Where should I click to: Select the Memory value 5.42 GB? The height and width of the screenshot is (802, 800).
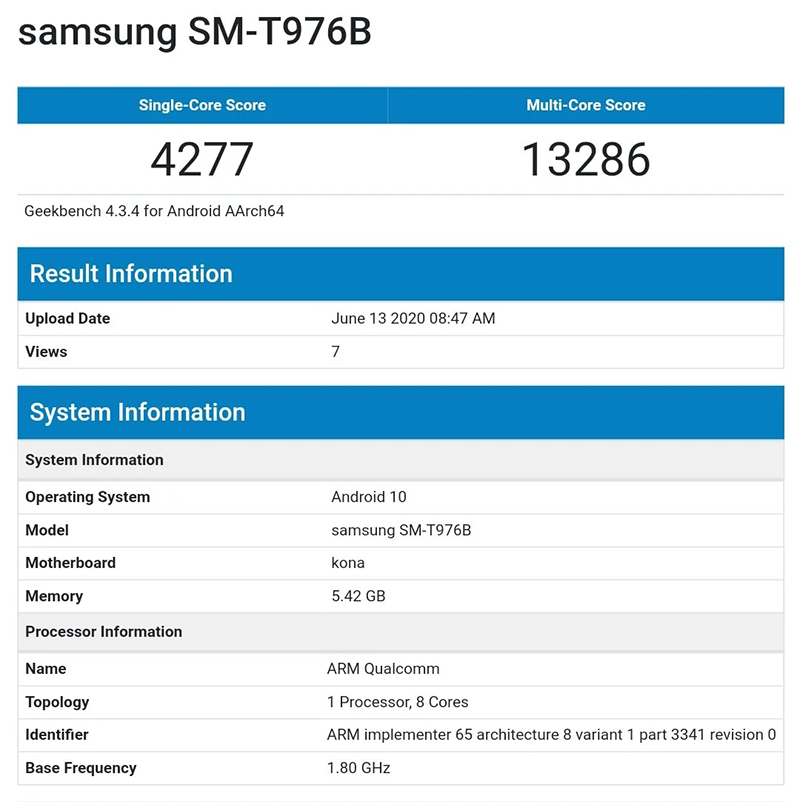358,596
